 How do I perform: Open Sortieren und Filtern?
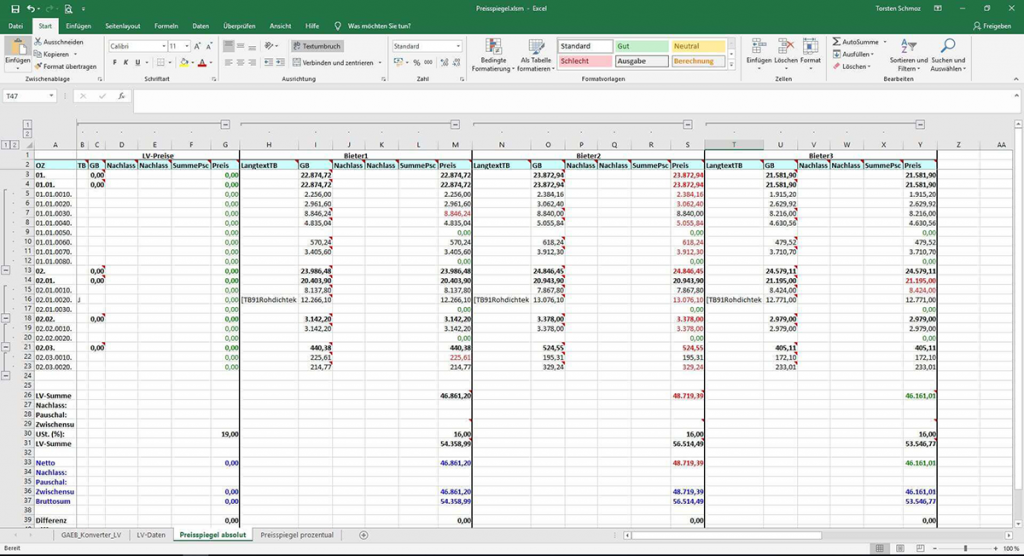click(x=908, y=56)
